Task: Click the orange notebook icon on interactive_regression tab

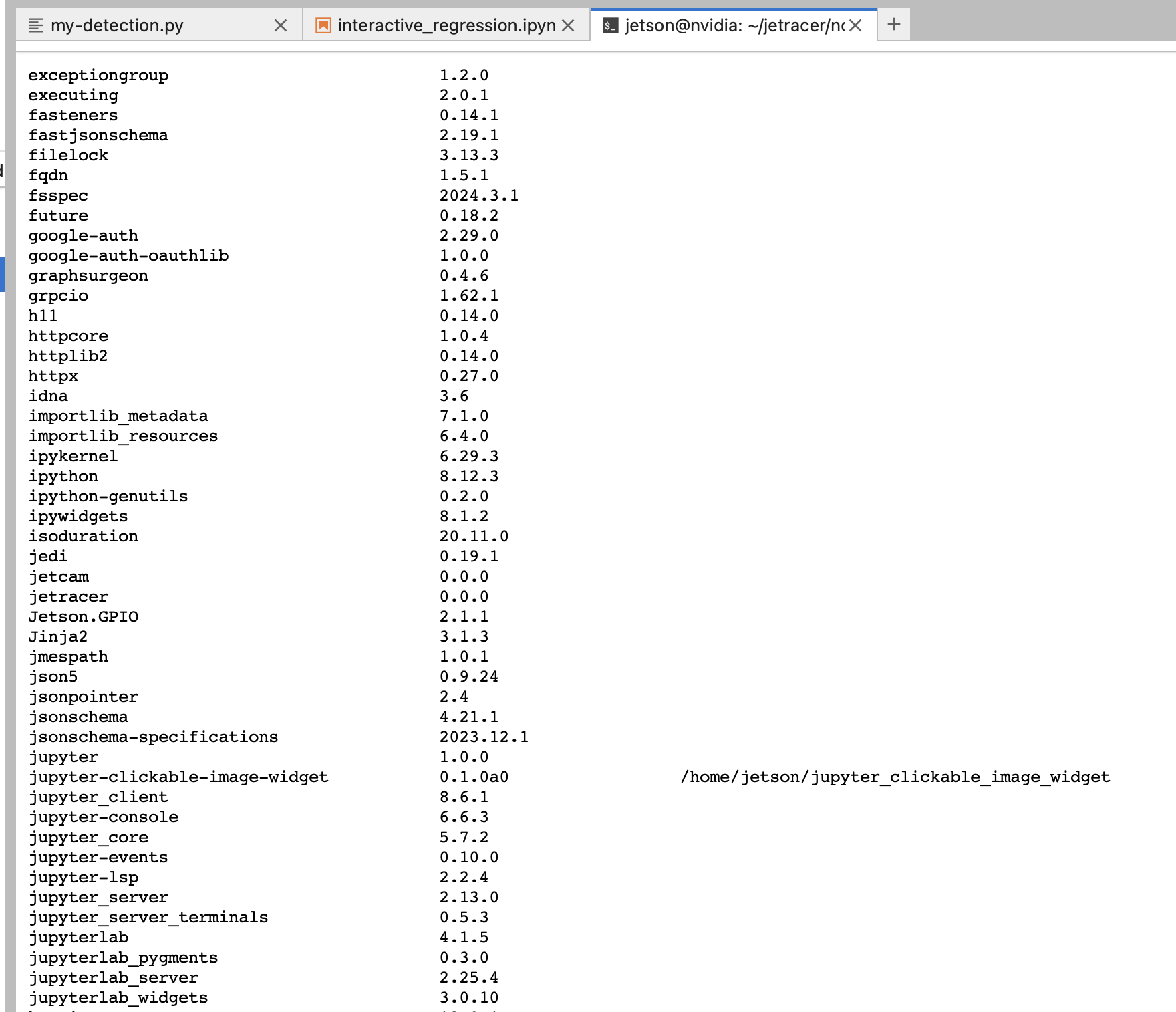Action: tap(323, 25)
